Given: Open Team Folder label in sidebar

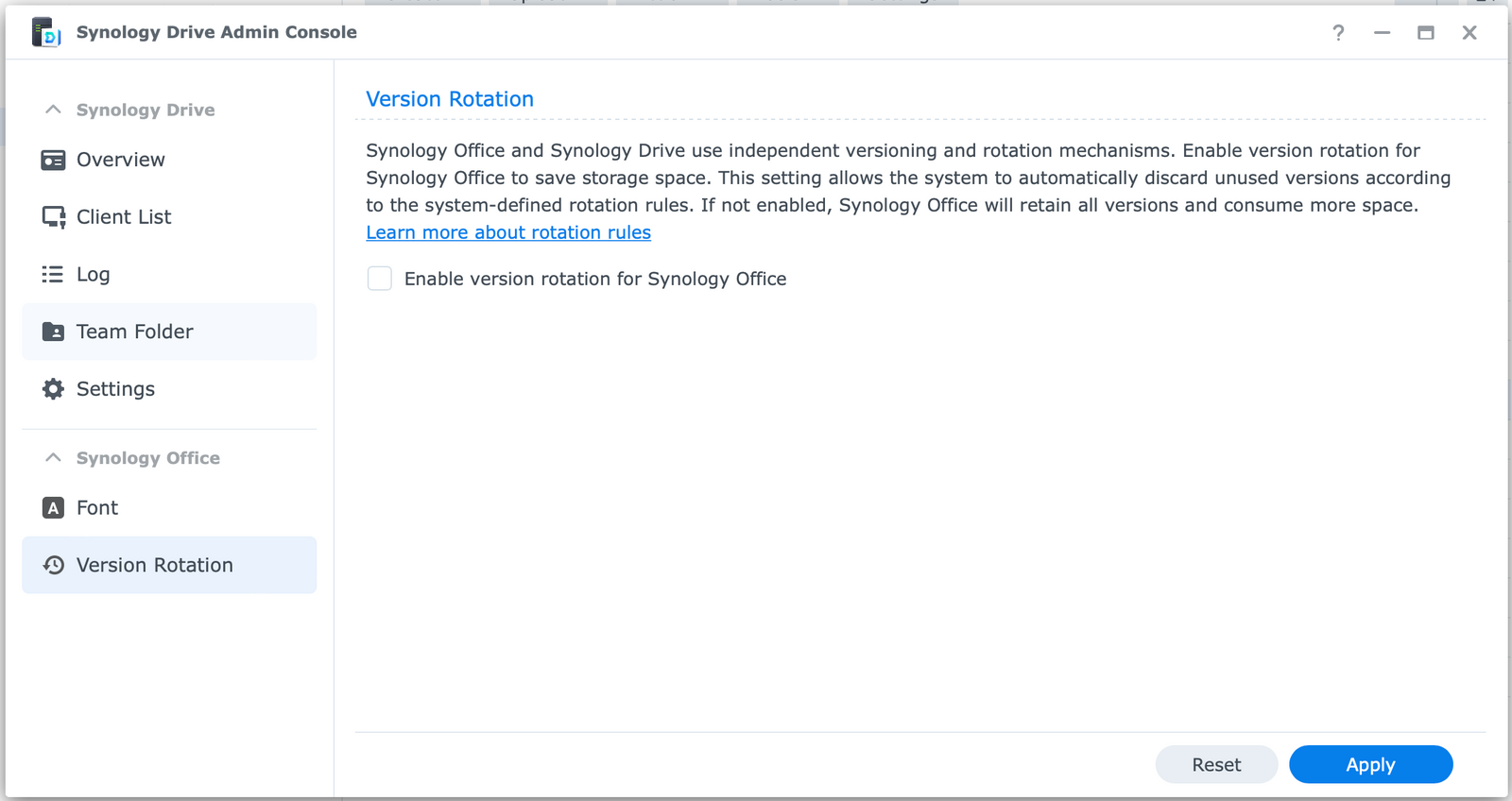Looking at the screenshot, I should point(135,332).
